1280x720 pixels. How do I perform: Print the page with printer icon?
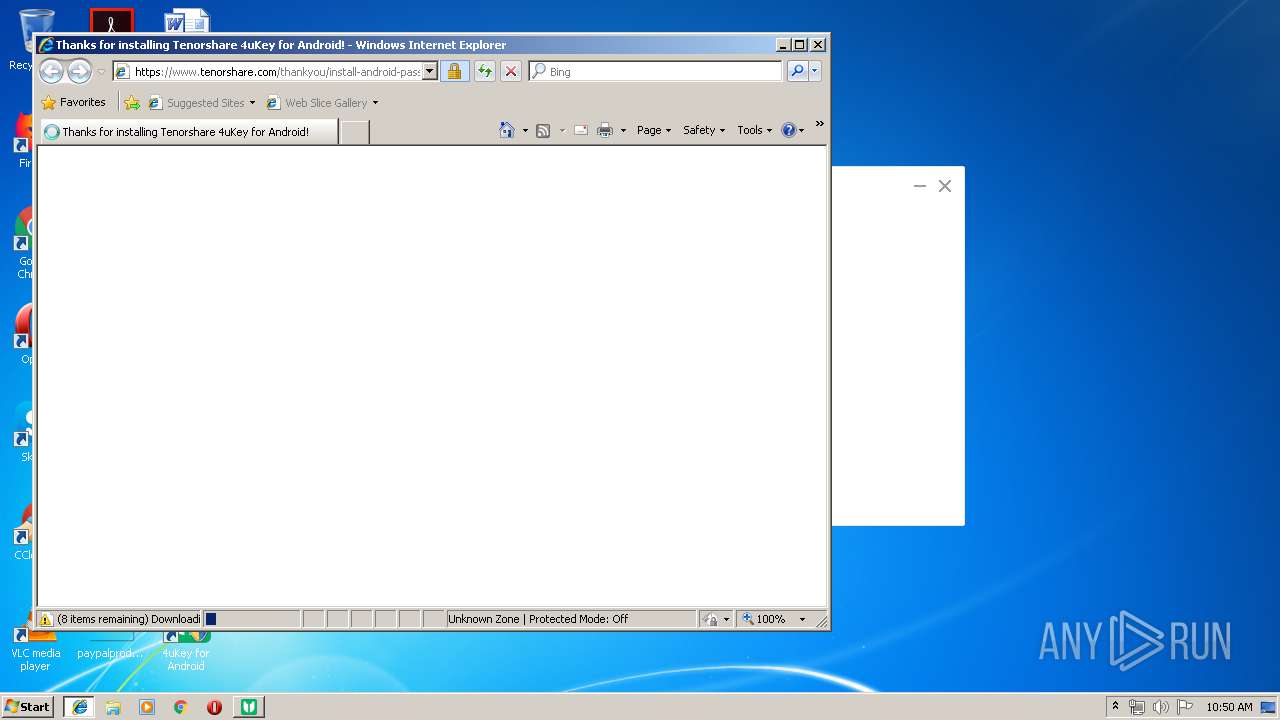605,130
